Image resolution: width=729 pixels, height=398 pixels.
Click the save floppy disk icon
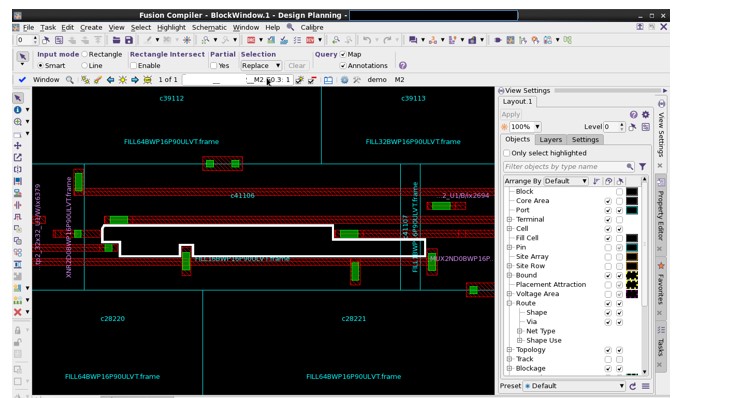coord(129,40)
